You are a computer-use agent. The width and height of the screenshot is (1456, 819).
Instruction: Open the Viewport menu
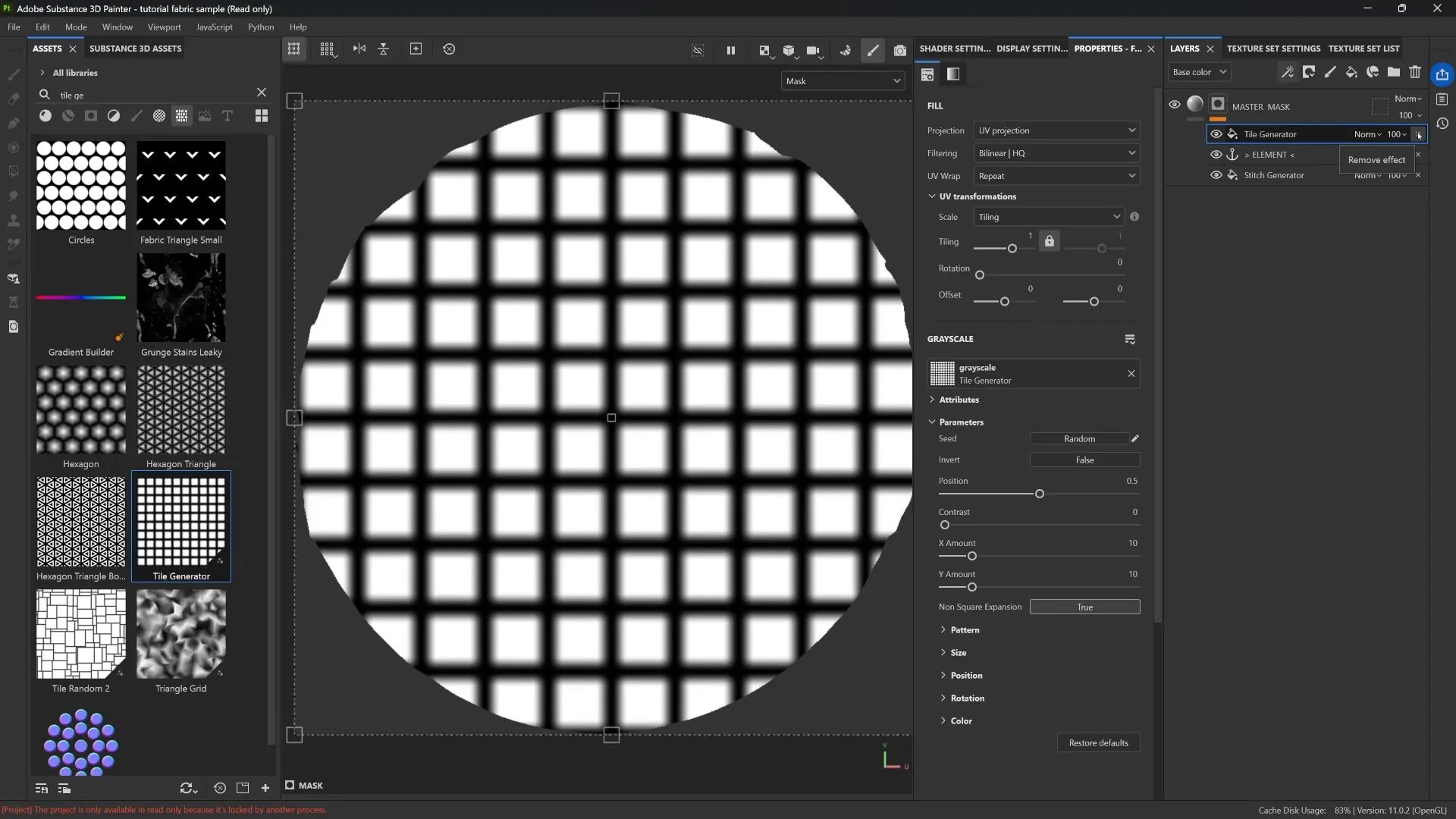[x=164, y=27]
